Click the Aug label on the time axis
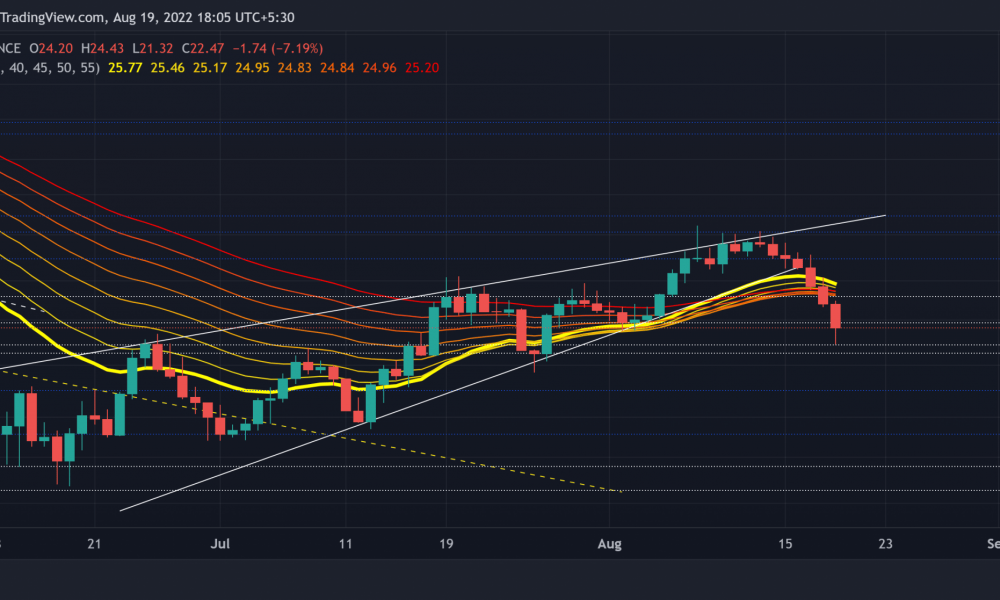 point(610,544)
